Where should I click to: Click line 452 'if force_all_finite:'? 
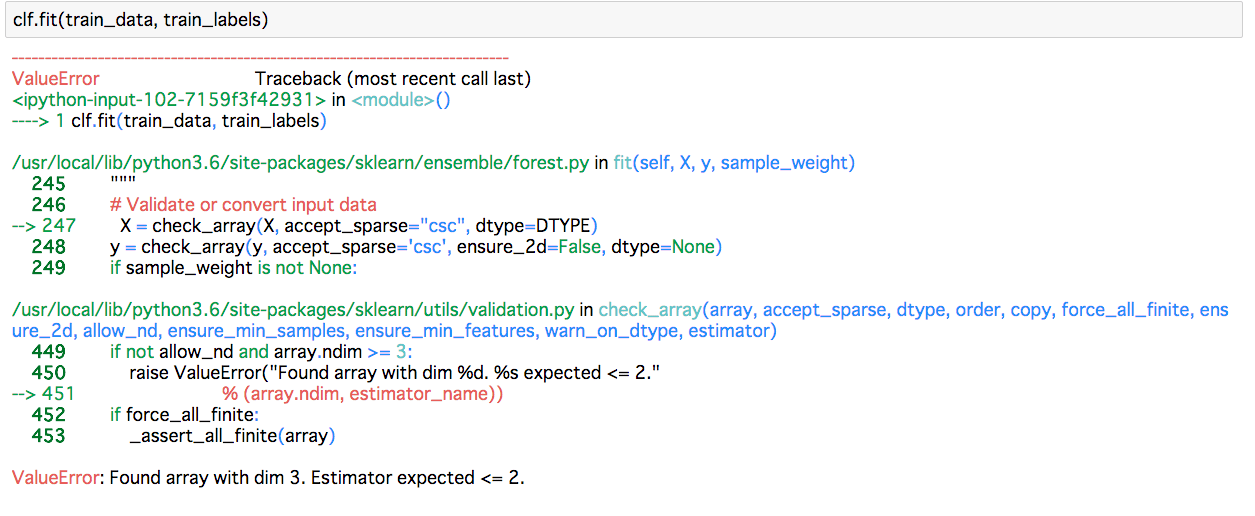click(184, 415)
